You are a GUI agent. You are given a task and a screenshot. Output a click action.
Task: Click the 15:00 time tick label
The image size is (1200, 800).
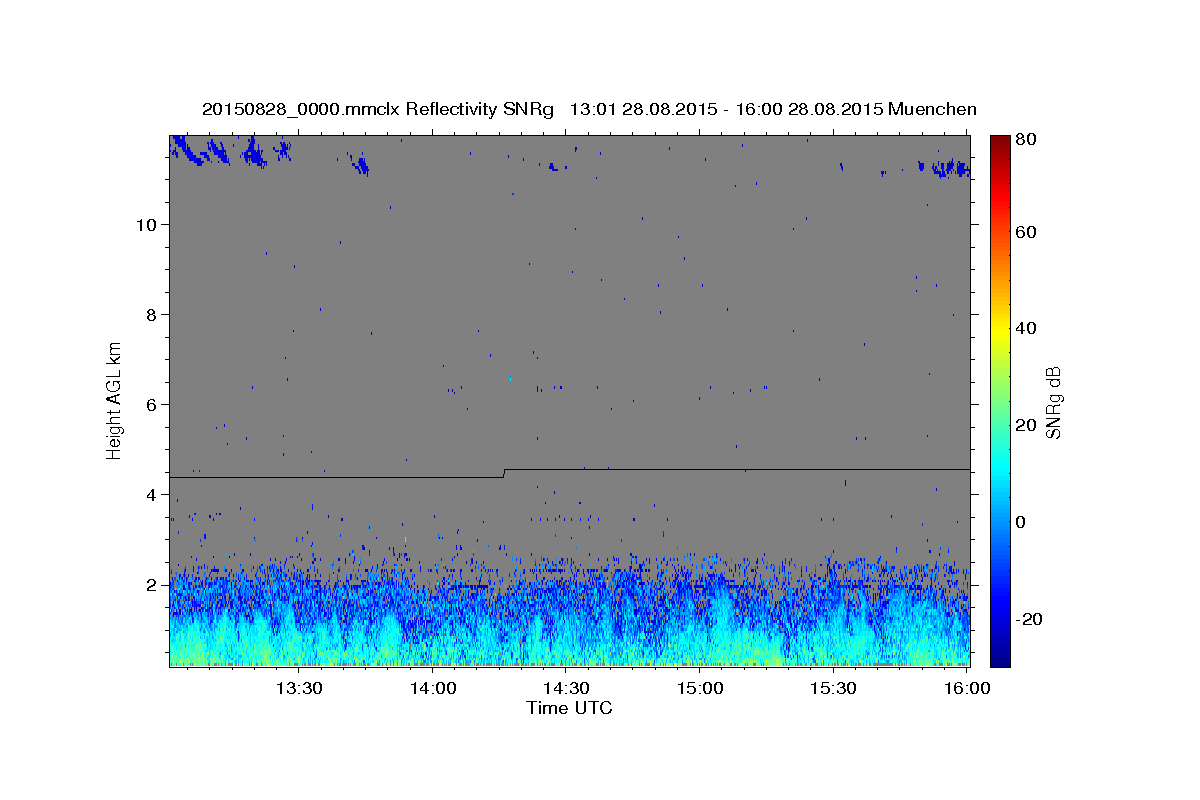click(x=701, y=688)
